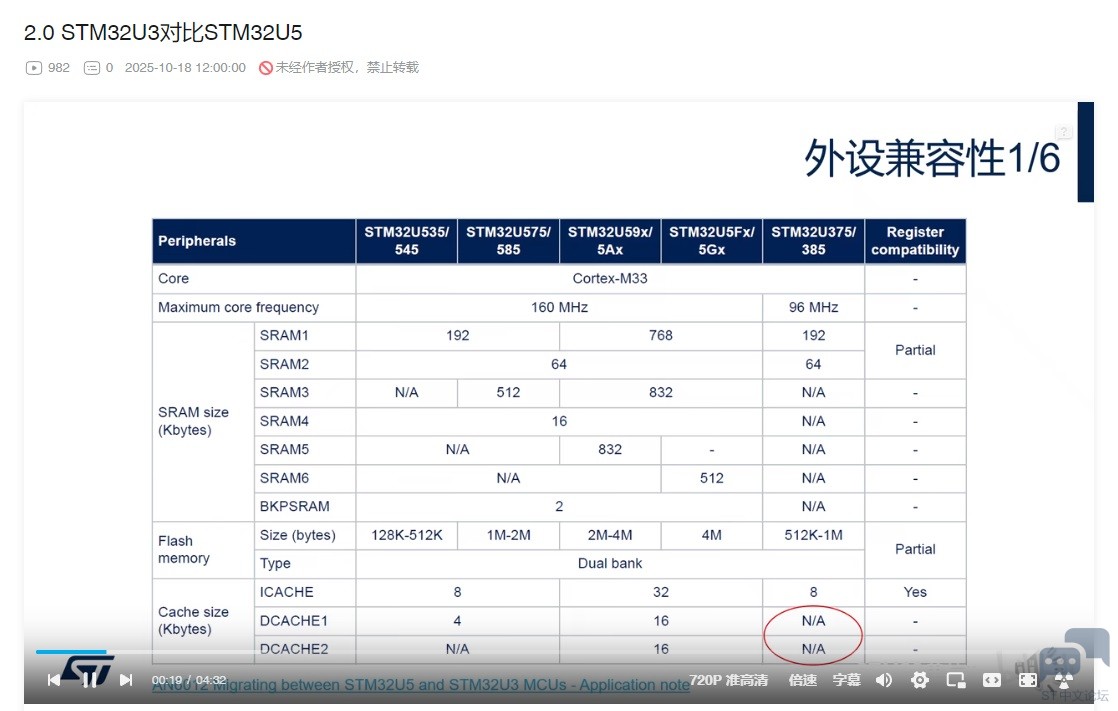
Task: Click the SRAM4 row label
Action: click(284, 421)
